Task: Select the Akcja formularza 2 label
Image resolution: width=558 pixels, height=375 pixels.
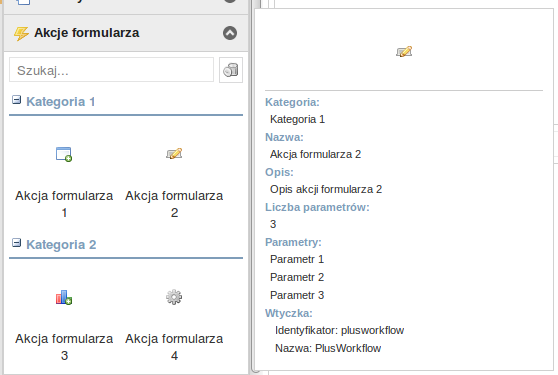Action: coord(174,204)
